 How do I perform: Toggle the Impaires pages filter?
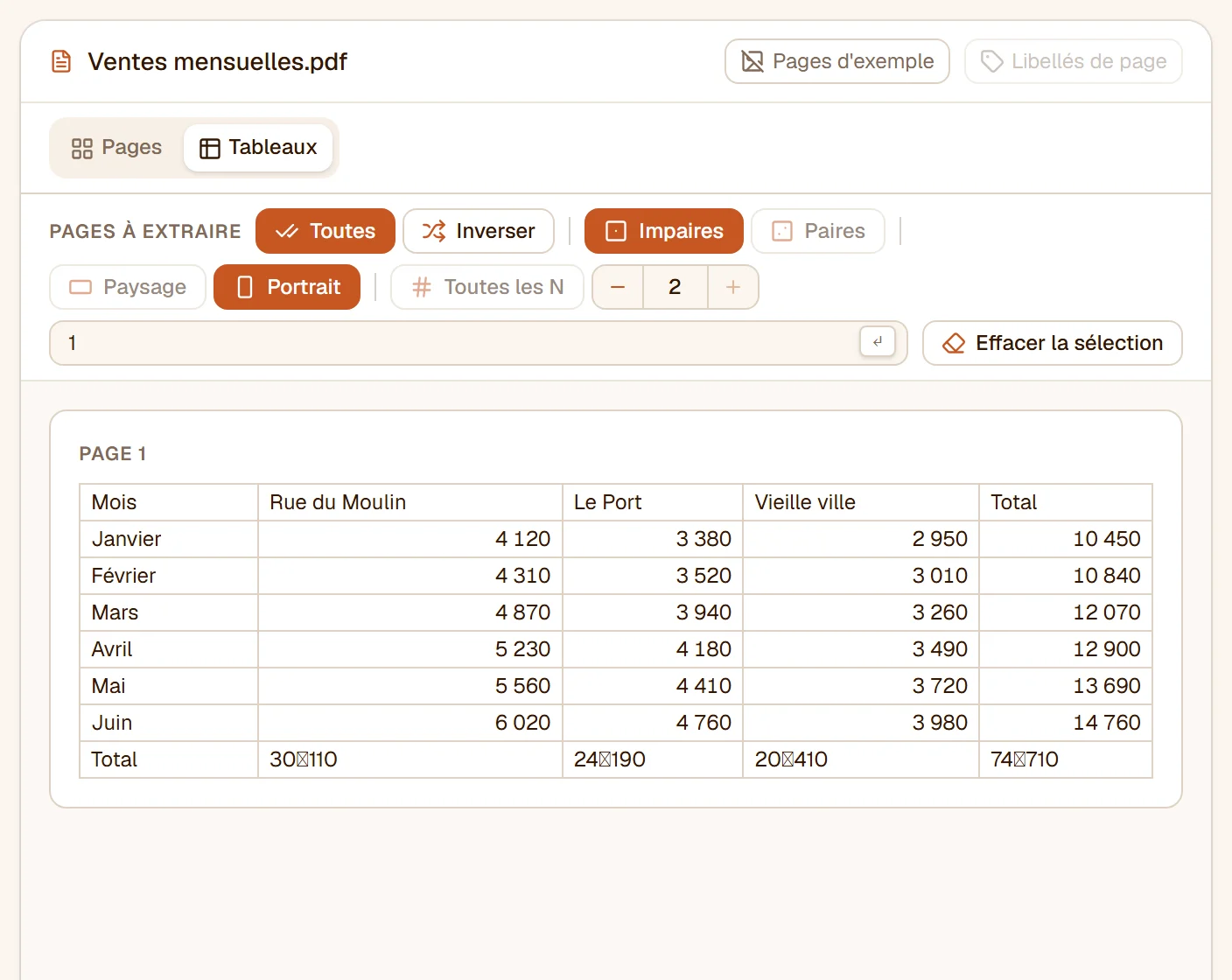(x=664, y=231)
